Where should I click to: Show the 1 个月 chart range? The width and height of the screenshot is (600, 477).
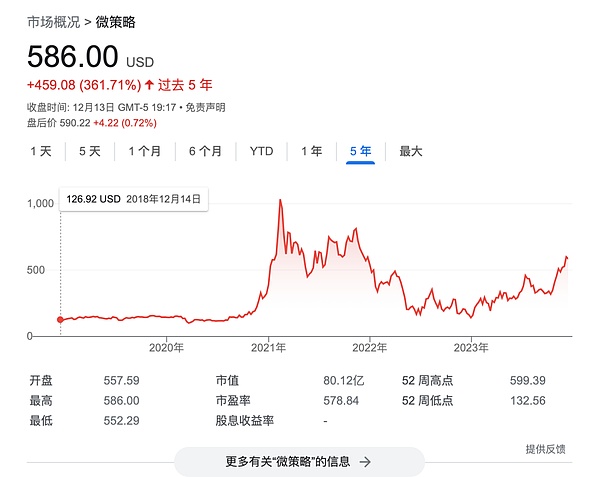pos(144,152)
